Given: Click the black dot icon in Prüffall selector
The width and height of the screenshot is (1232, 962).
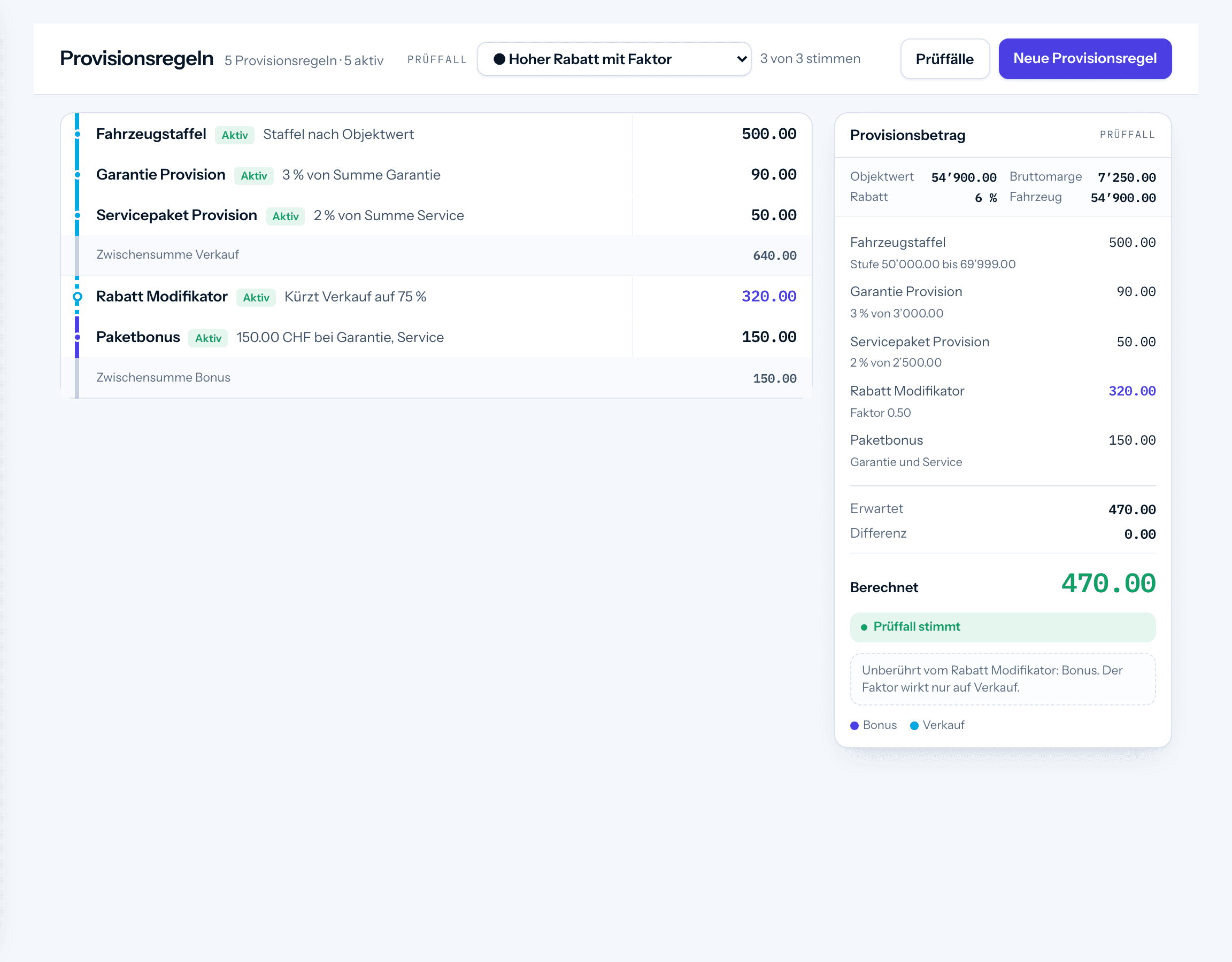Looking at the screenshot, I should (x=499, y=59).
